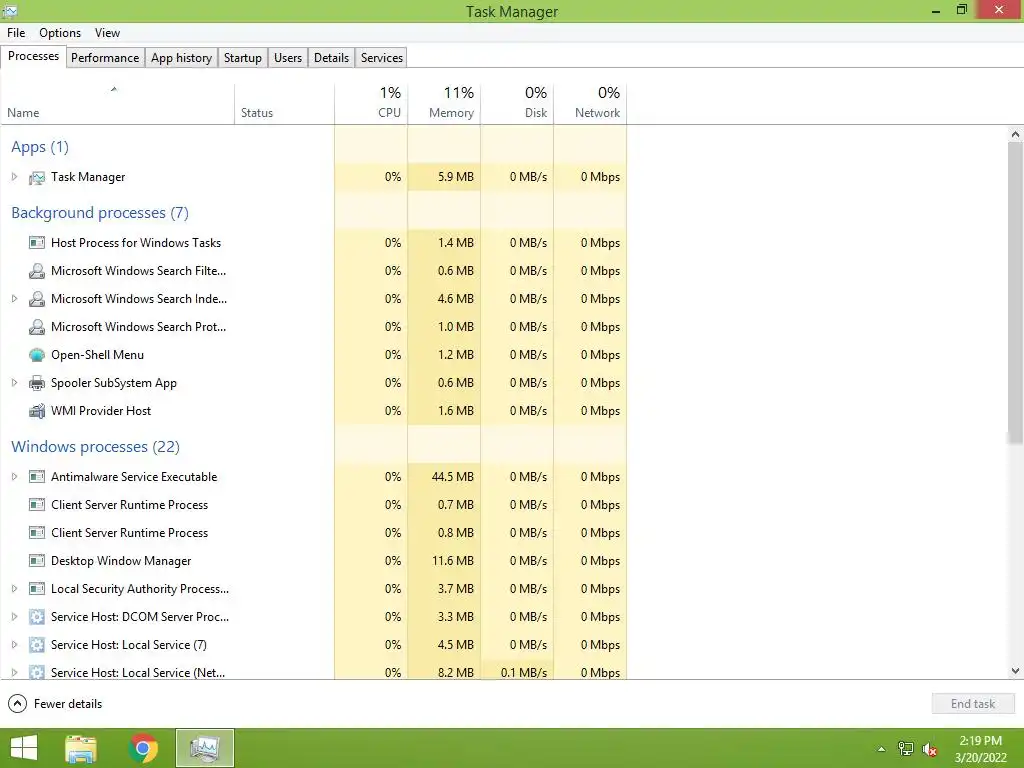Expand Service Host: Local Service (7) row
This screenshot has width=1024, height=768.
coord(14,645)
